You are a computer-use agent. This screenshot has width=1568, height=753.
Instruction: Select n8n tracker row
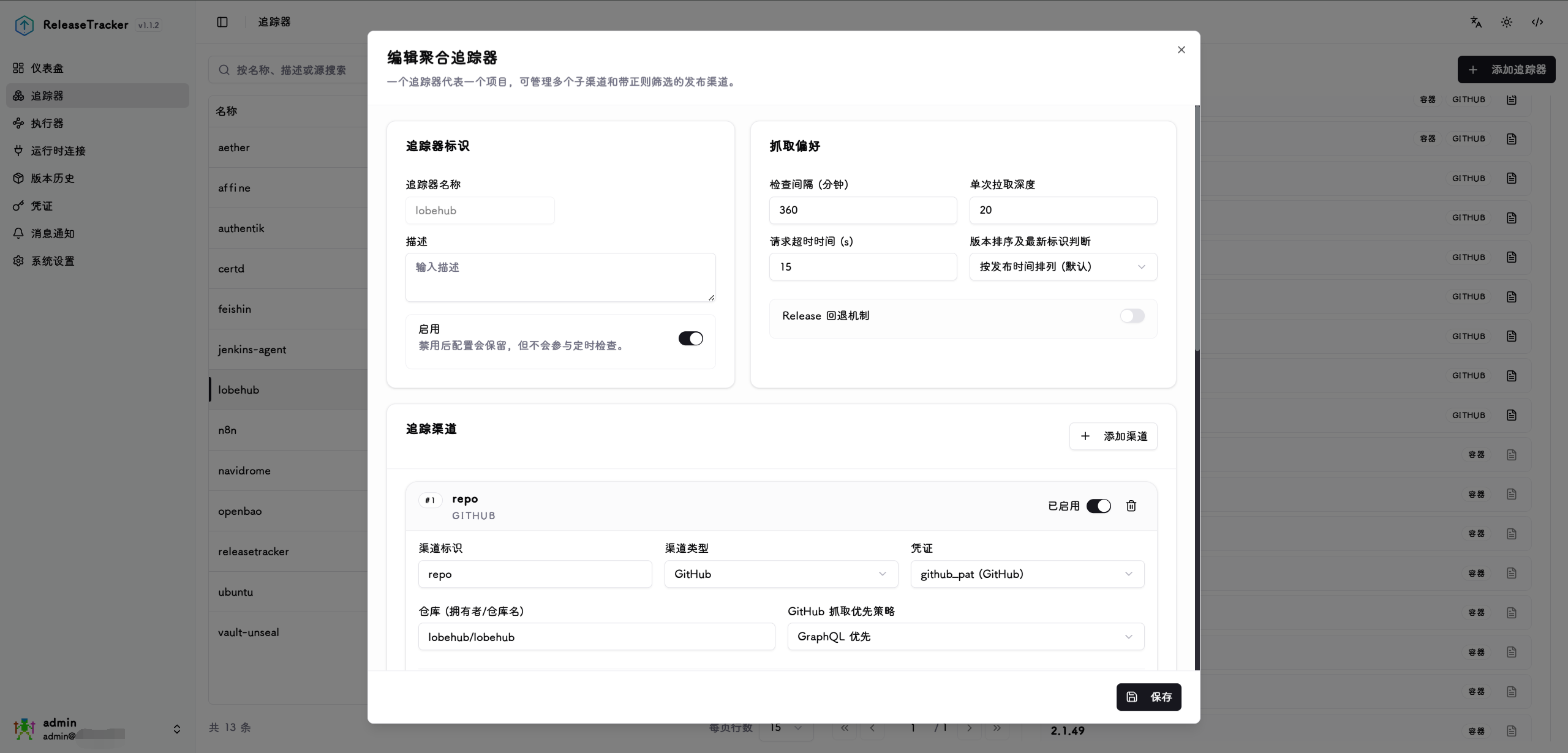click(288, 430)
